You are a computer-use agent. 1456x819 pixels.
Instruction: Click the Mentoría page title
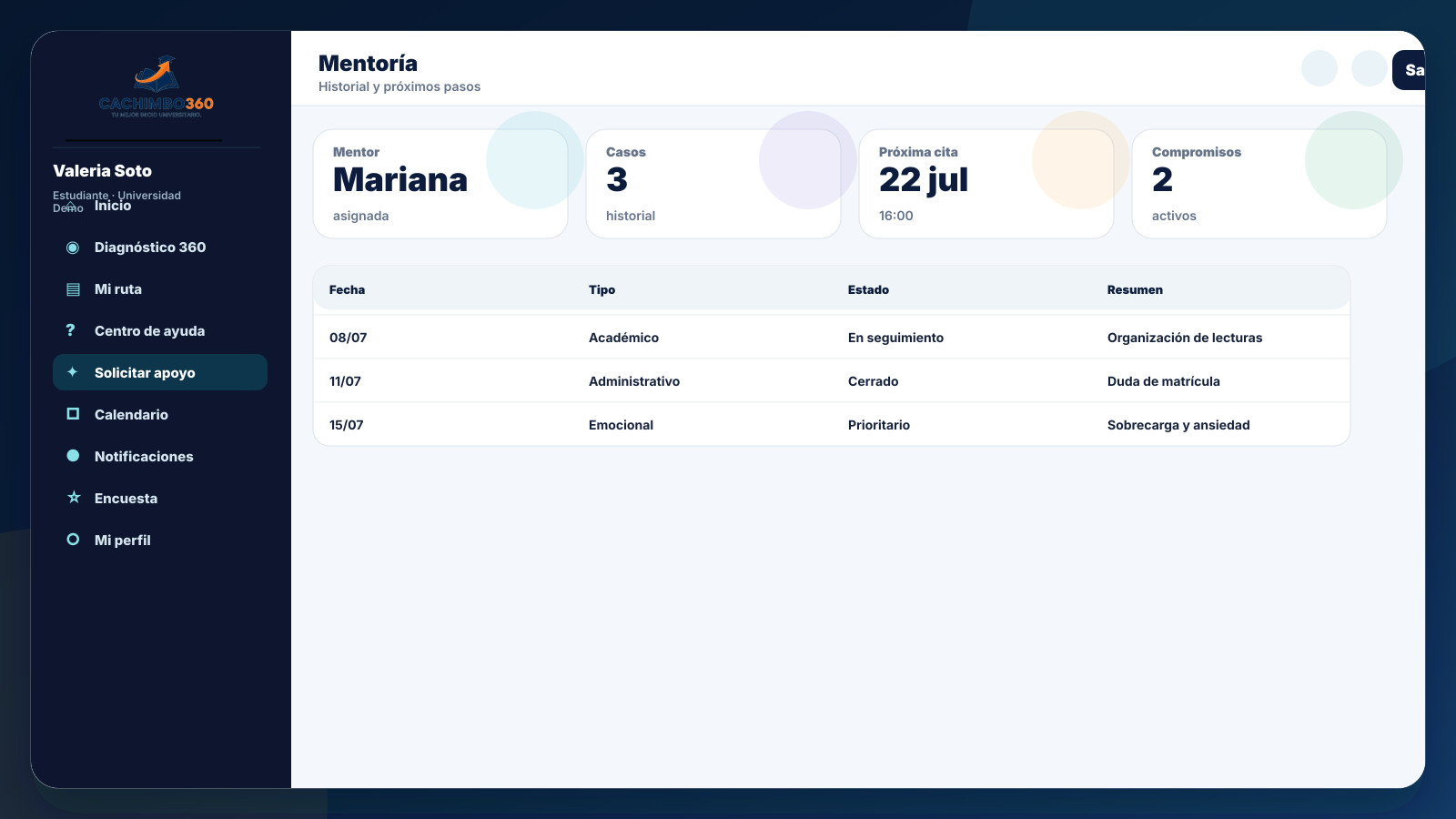click(368, 64)
